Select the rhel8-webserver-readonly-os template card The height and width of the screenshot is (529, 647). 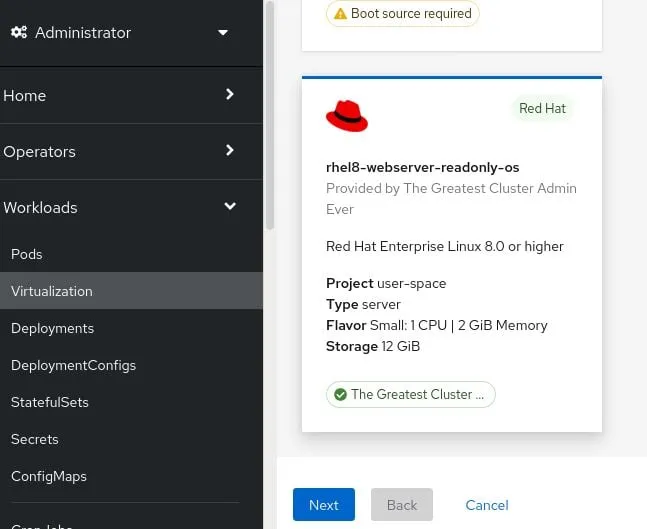click(452, 254)
